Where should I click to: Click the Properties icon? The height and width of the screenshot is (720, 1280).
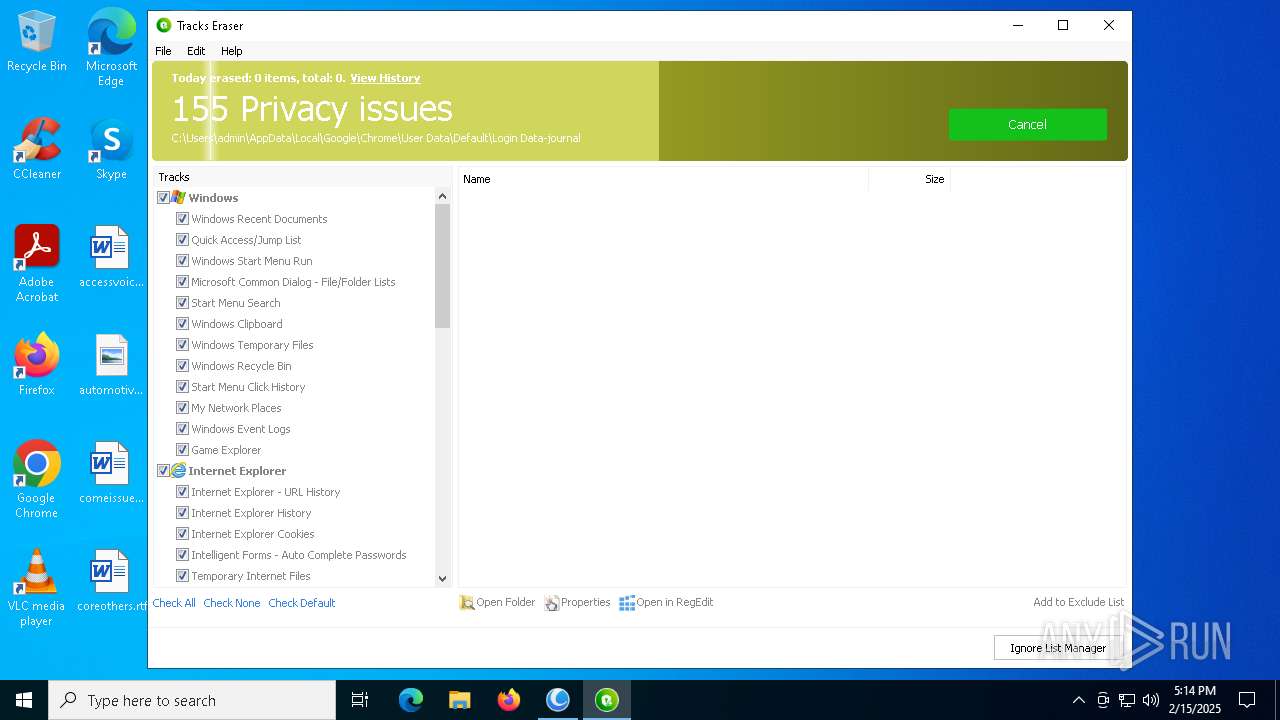click(552, 603)
